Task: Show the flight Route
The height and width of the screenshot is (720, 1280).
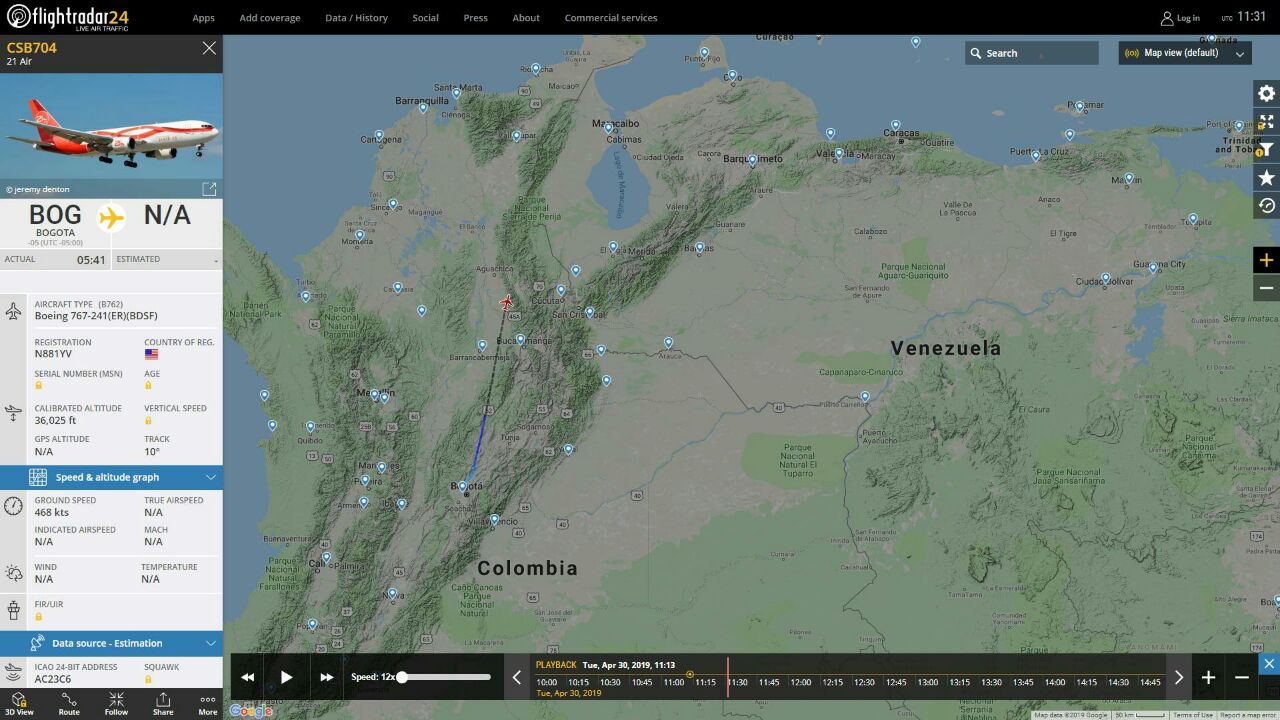Action: [x=69, y=704]
